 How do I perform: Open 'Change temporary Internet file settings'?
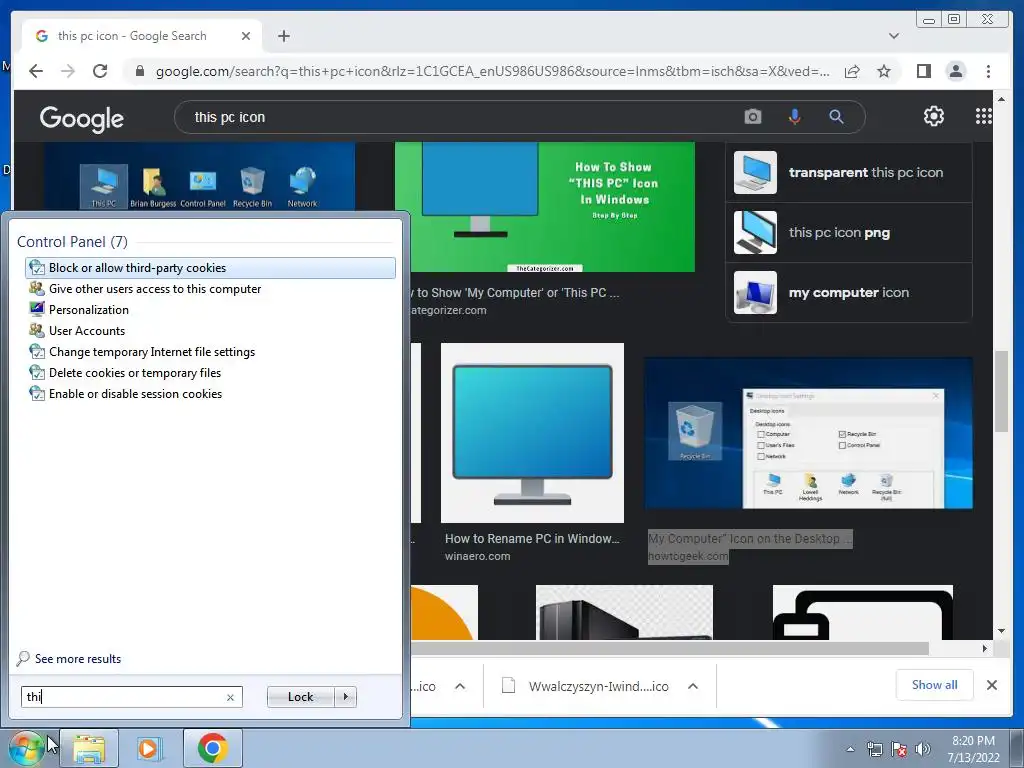(210, 351)
